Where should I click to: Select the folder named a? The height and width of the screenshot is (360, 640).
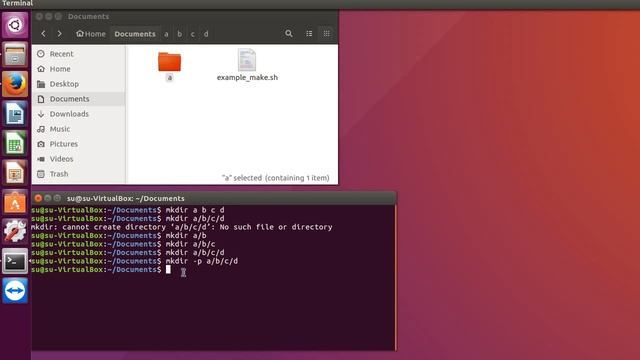click(169, 66)
